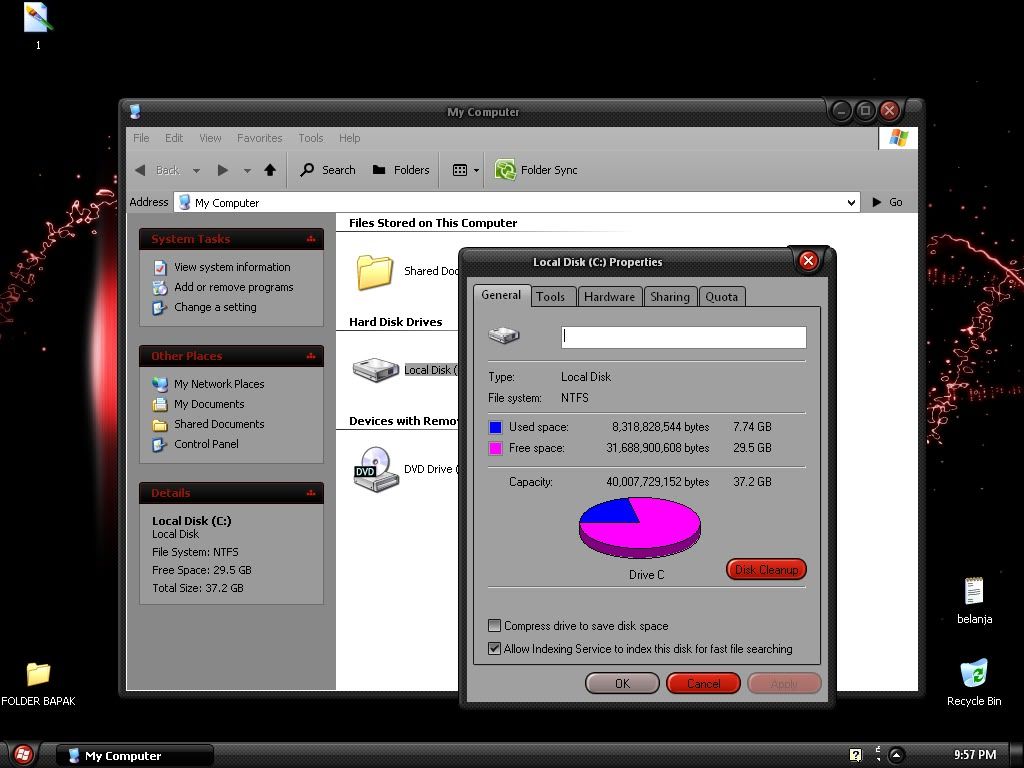Click the Go button
Screen dimensions: 1024x768
[x=887, y=202]
